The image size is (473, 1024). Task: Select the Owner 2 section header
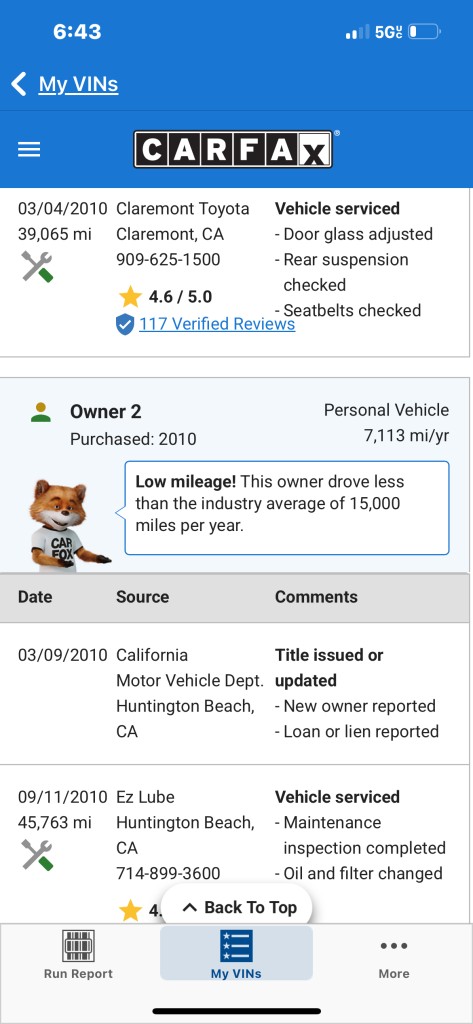click(235, 424)
